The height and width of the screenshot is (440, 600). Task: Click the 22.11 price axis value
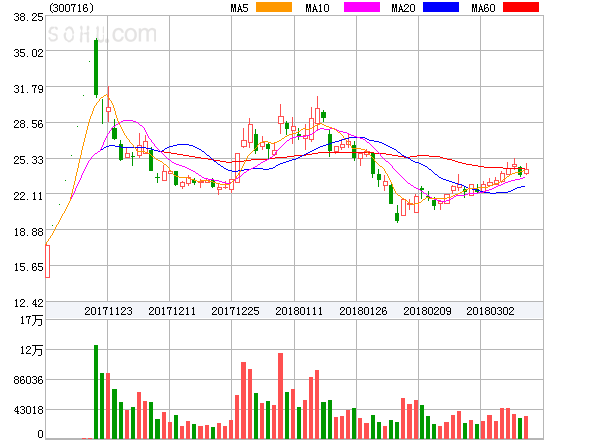click(28, 196)
